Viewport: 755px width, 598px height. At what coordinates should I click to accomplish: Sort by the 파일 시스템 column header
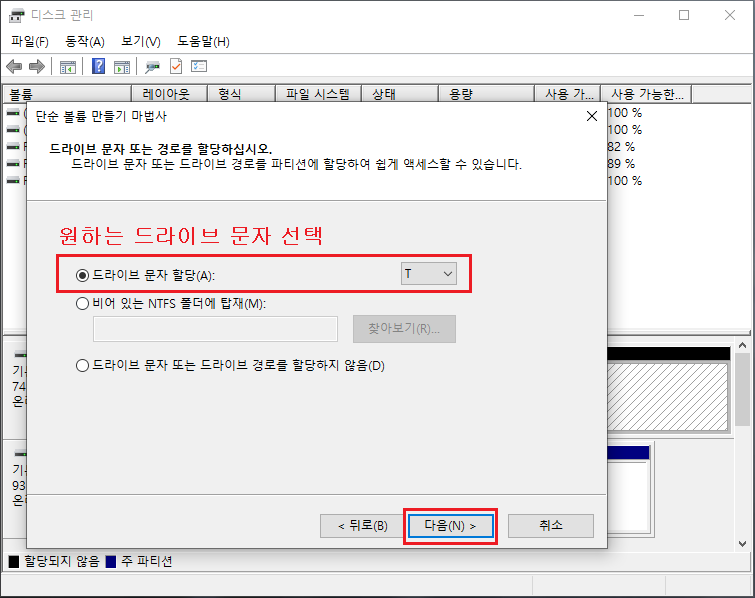pyautogui.click(x=318, y=94)
